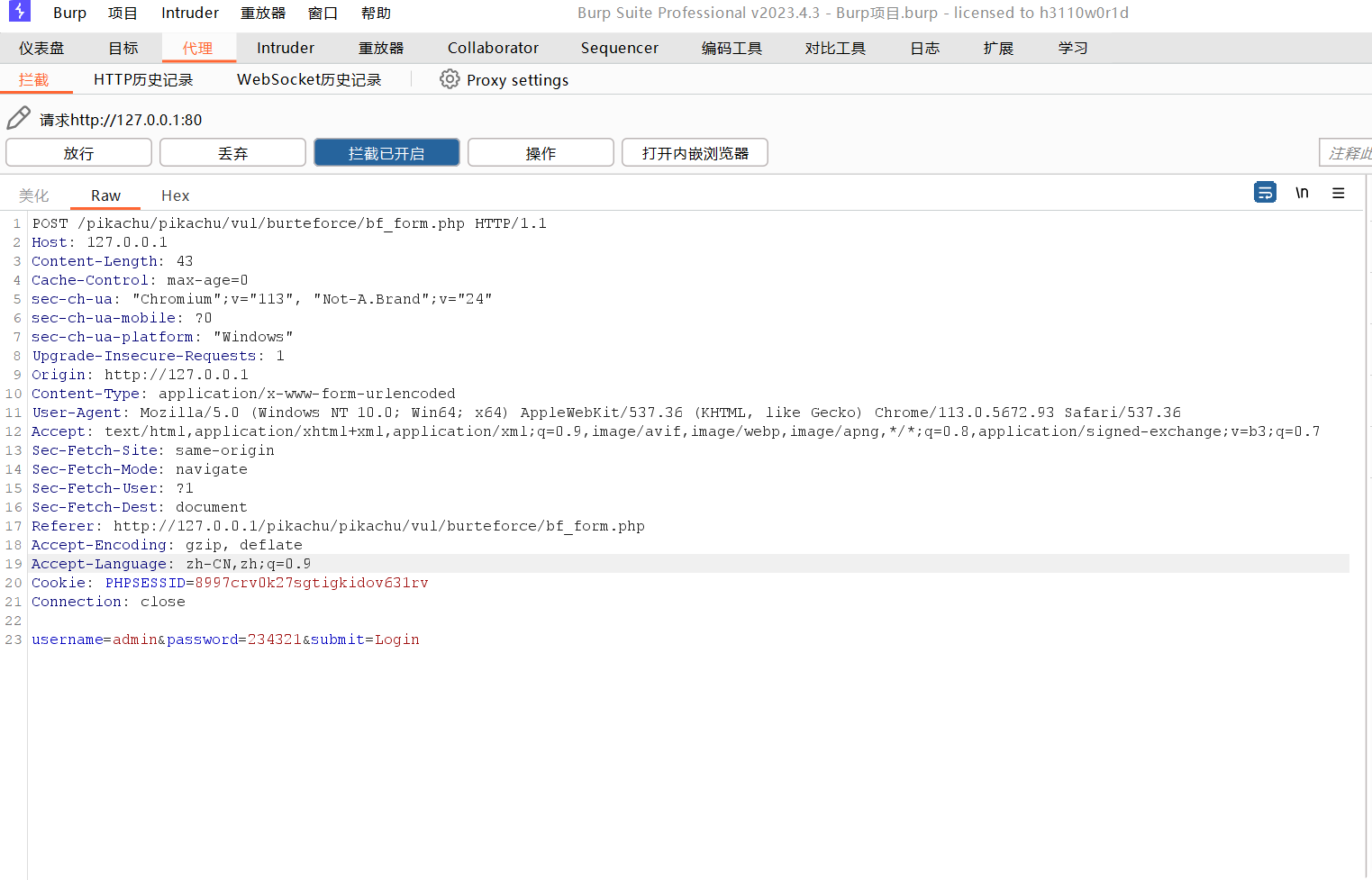Switch to the 美化 view tab

(34, 195)
